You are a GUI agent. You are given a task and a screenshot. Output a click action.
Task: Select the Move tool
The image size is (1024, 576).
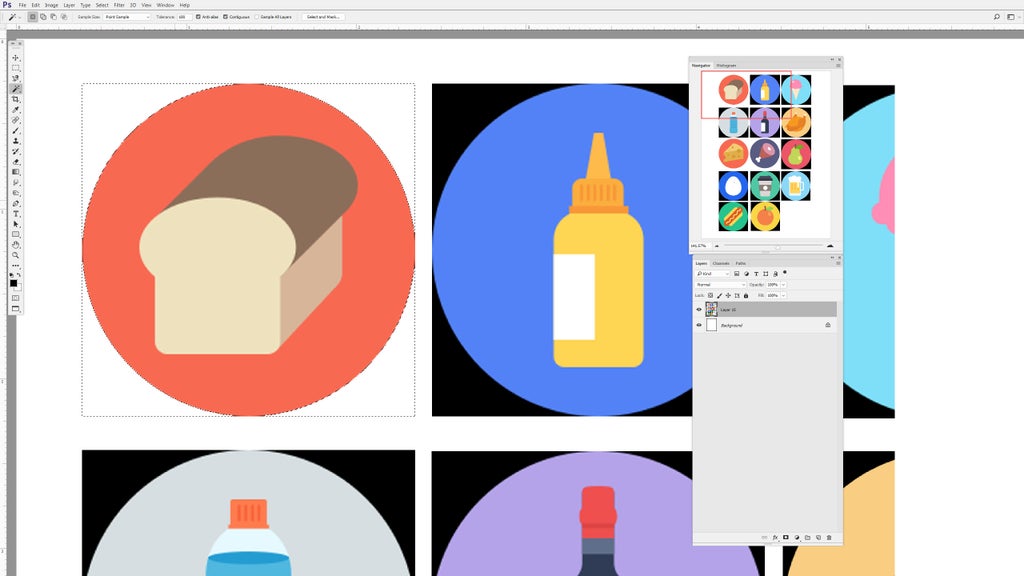[16, 57]
